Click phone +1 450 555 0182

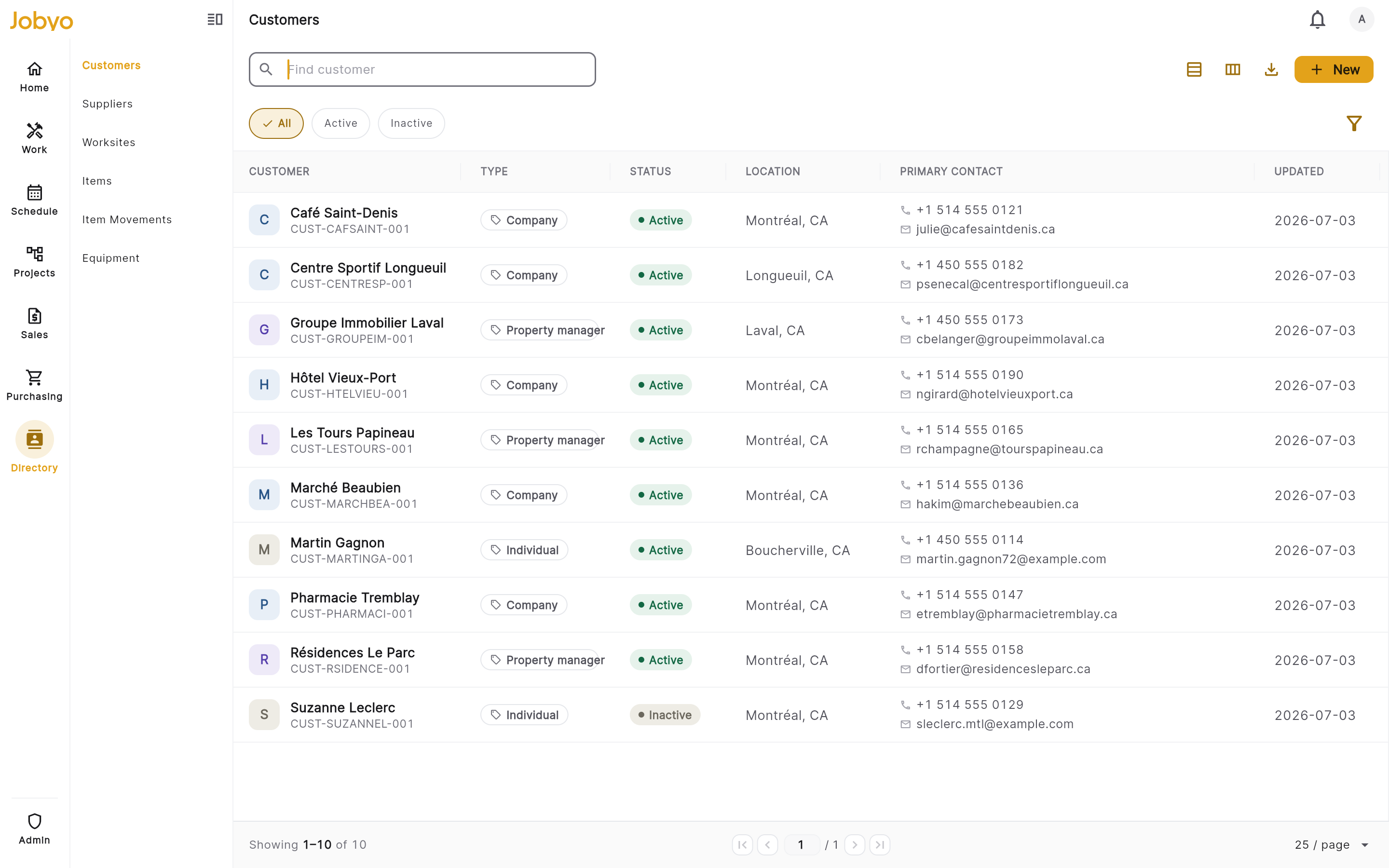(969, 265)
